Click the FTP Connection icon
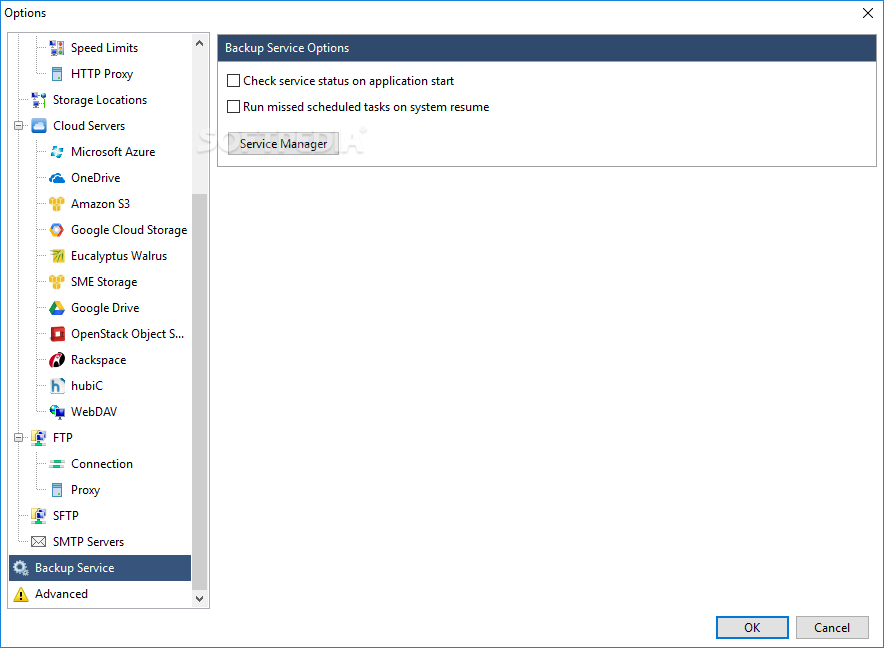884x648 pixels. pyautogui.click(x=57, y=464)
